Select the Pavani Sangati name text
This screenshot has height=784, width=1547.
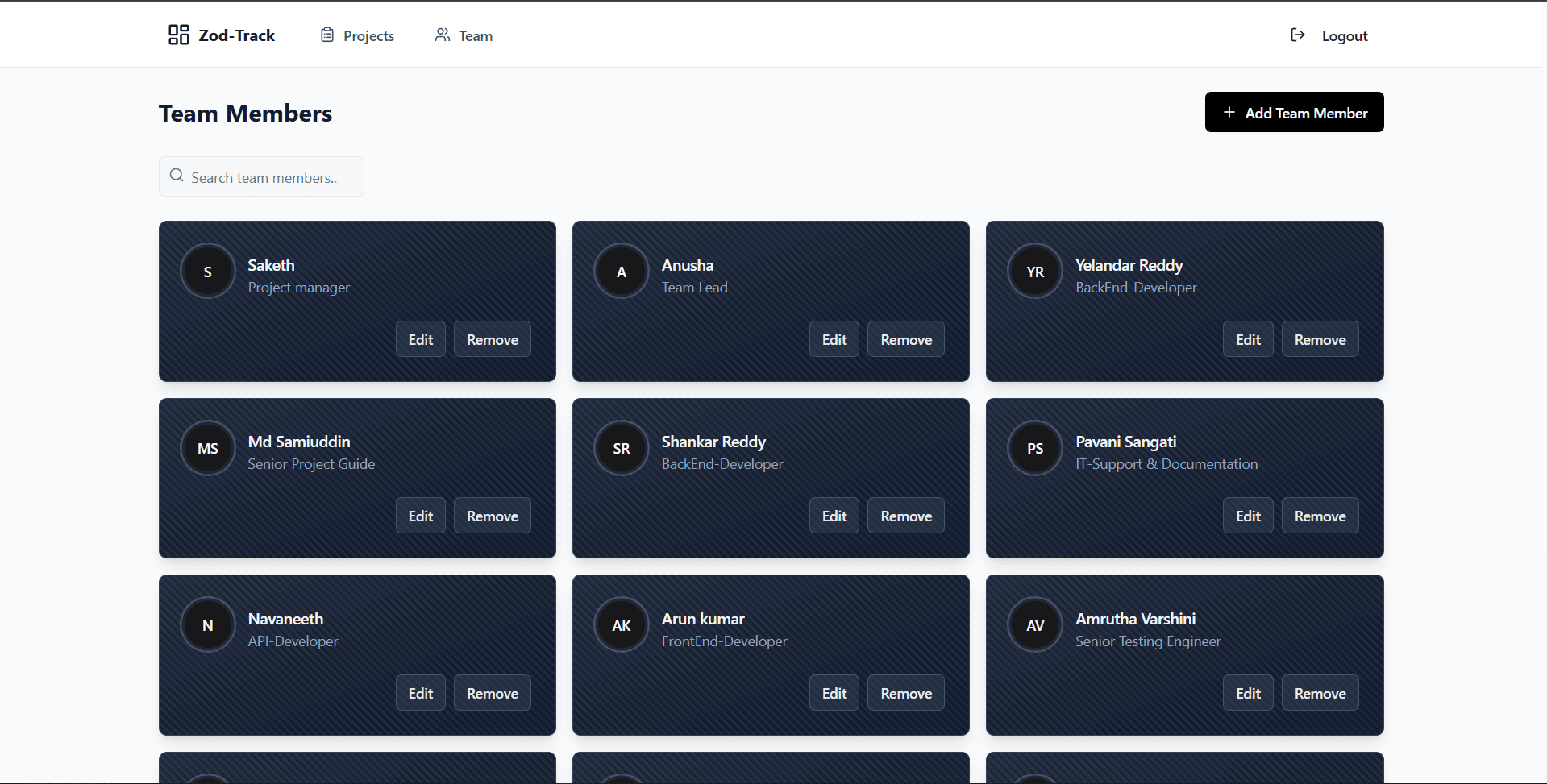tap(1125, 442)
